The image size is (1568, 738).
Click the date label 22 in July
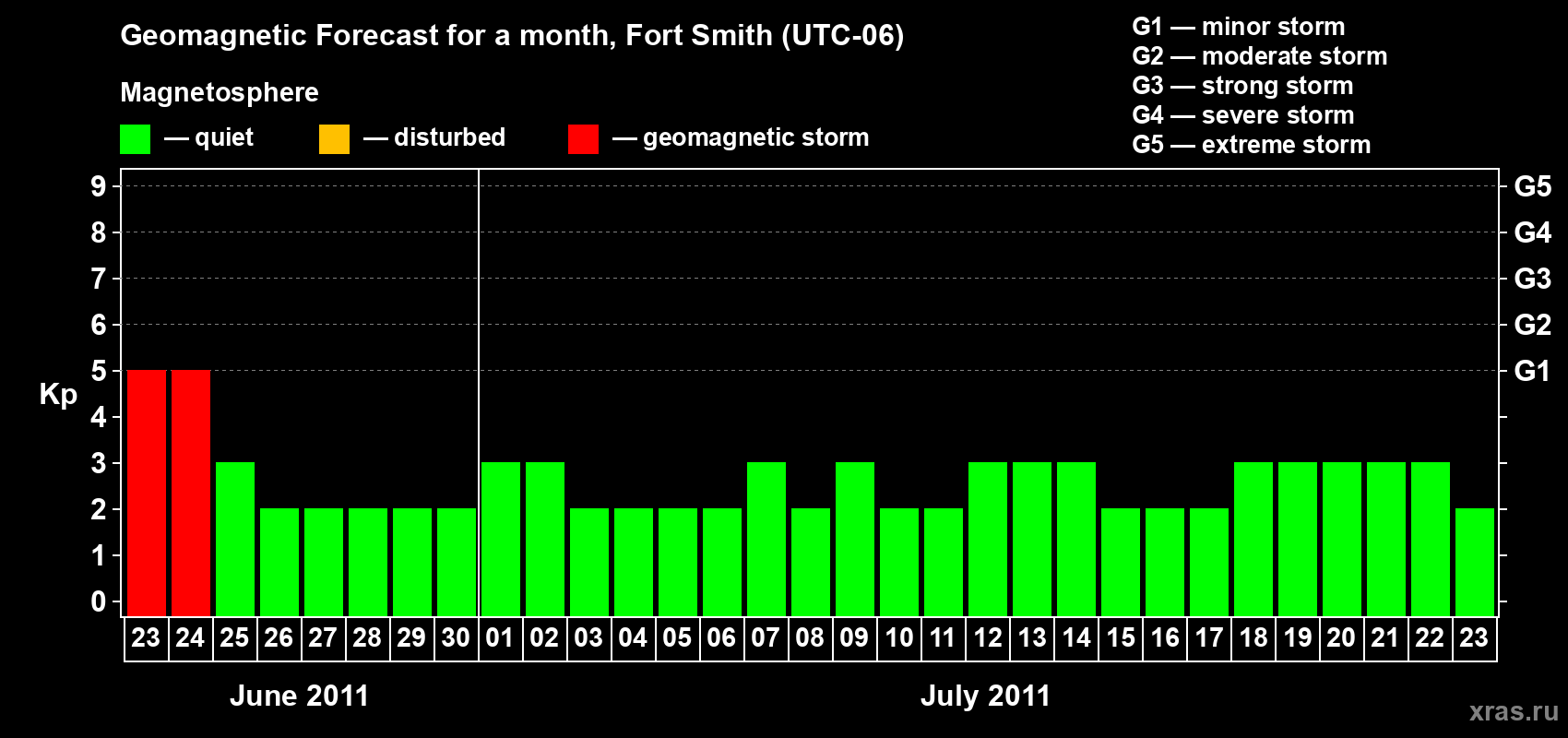pos(1430,637)
